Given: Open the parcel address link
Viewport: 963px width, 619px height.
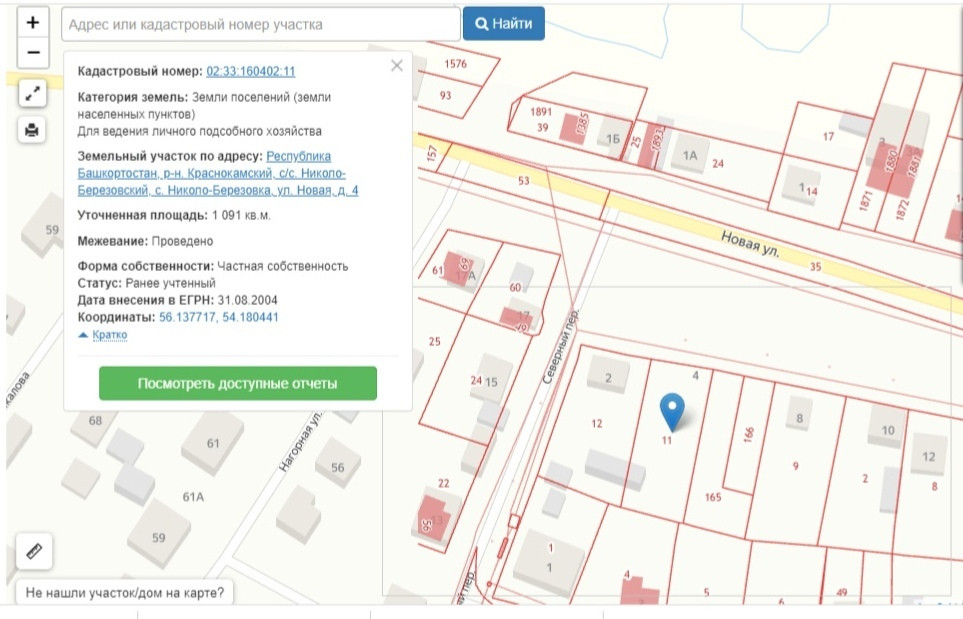Looking at the screenshot, I should [x=217, y=173].
